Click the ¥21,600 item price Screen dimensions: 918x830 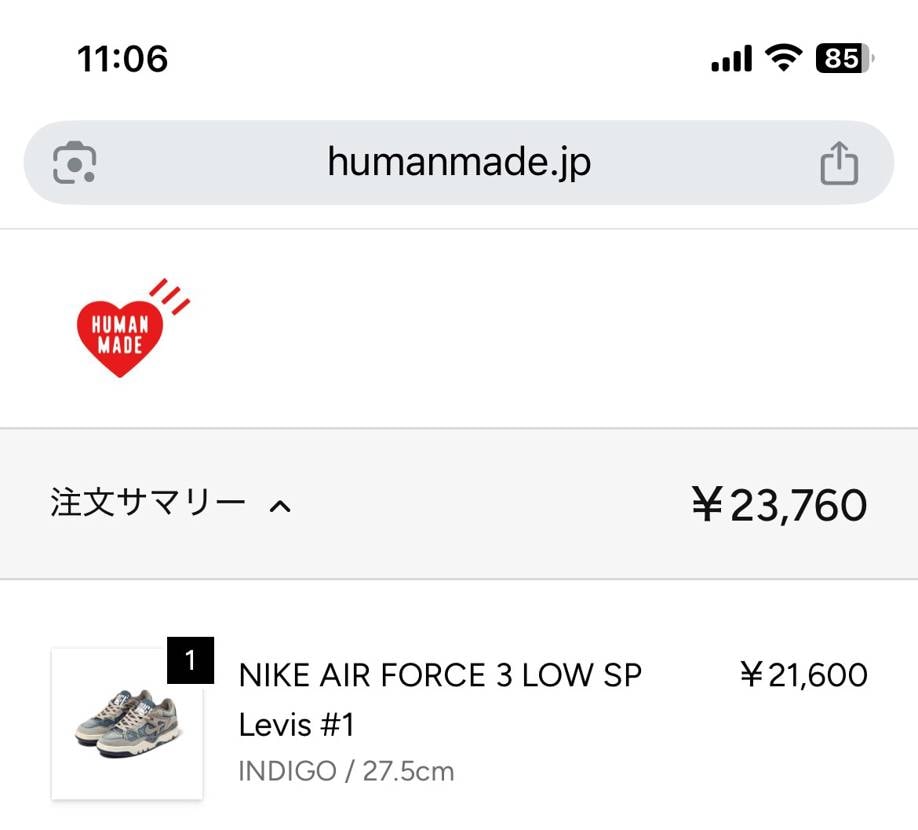[804, 675]
